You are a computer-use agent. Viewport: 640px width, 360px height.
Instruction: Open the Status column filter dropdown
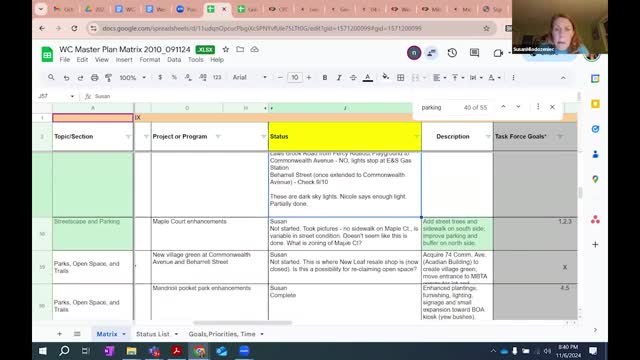[x=416, y=137]
